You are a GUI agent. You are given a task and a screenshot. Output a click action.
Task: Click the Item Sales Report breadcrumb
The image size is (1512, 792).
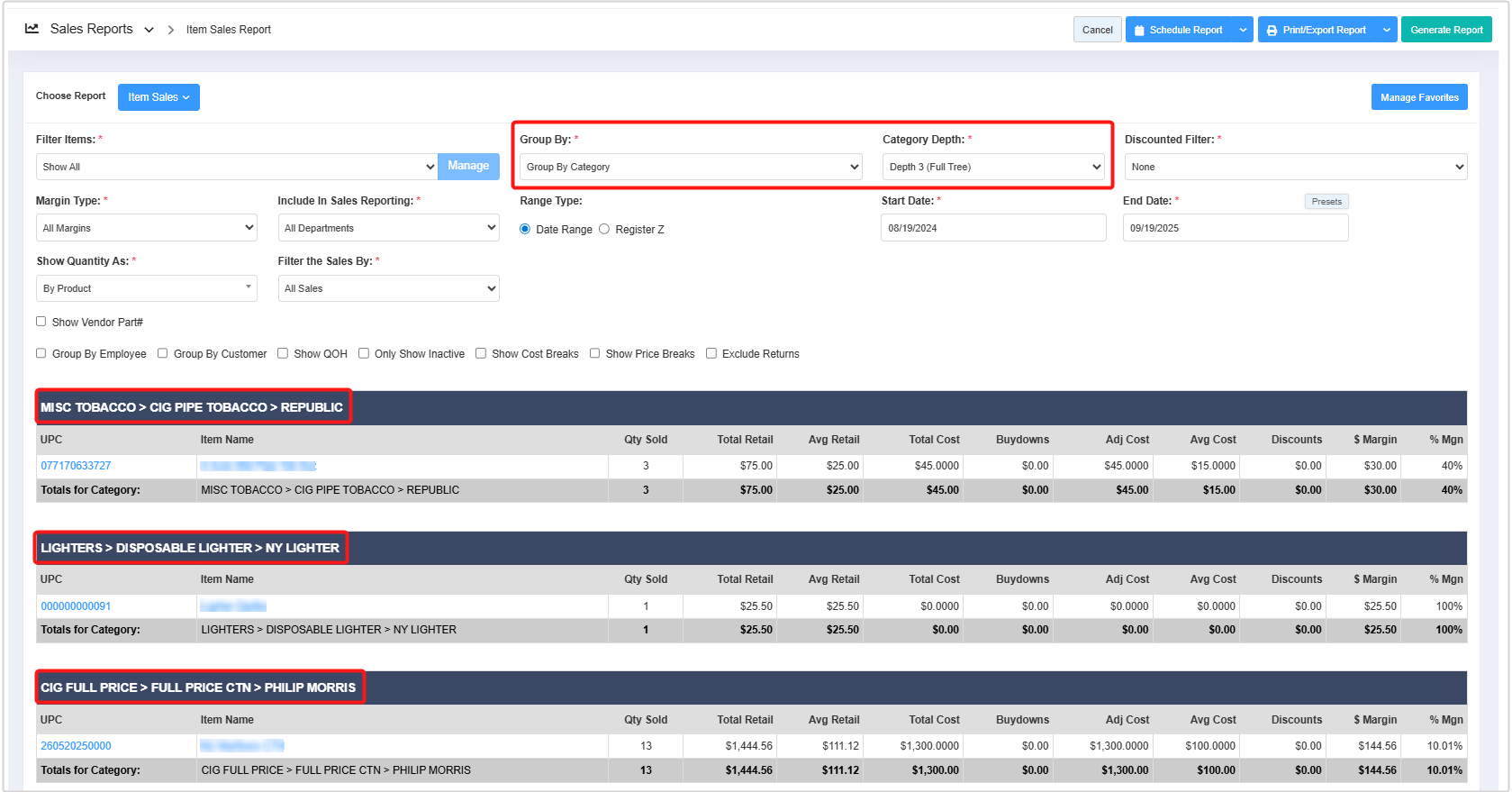click(x=228, y=30)
